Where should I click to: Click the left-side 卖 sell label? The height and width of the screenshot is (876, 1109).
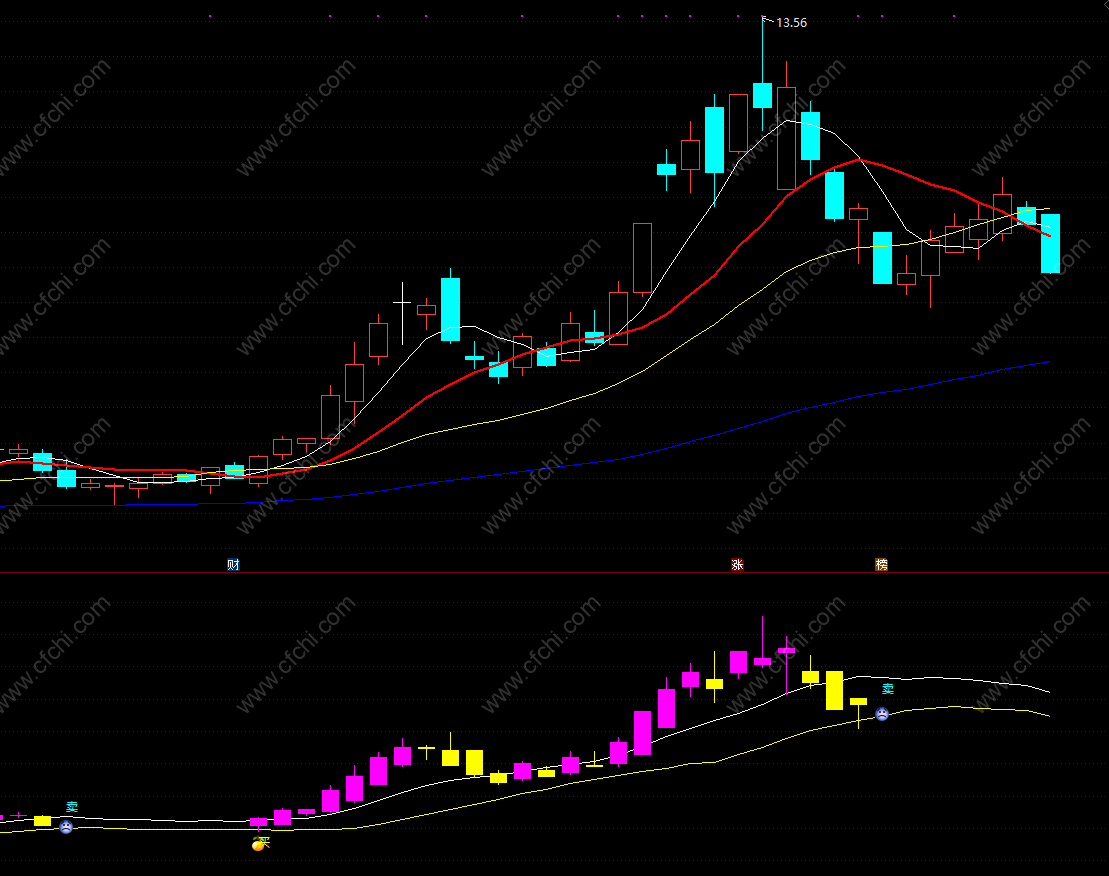coord(72,807)
